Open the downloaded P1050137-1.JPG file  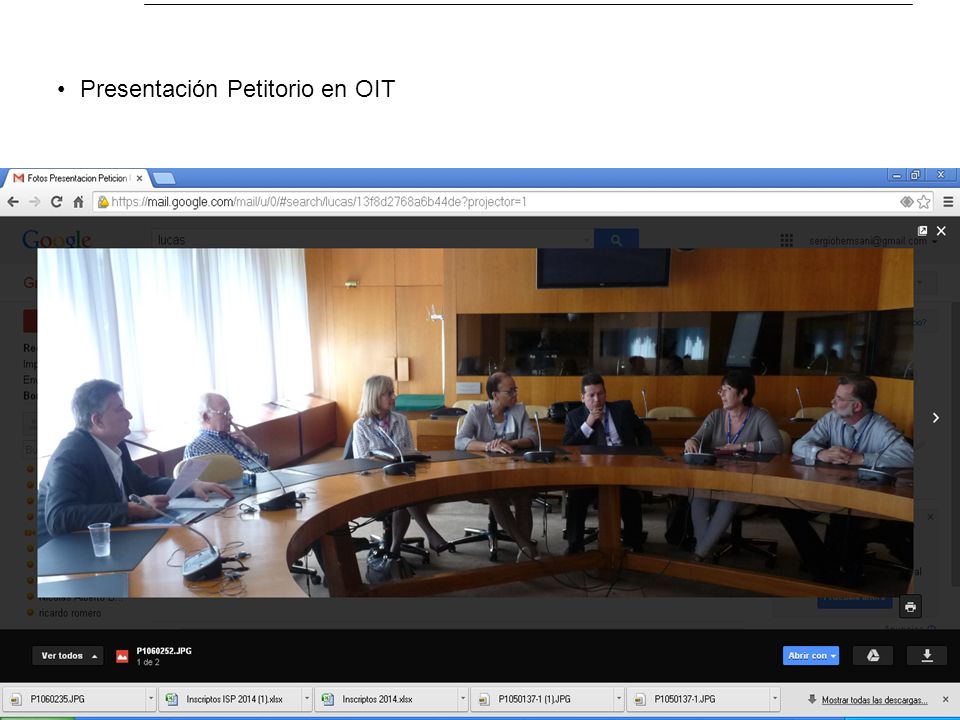click(699, 699)
